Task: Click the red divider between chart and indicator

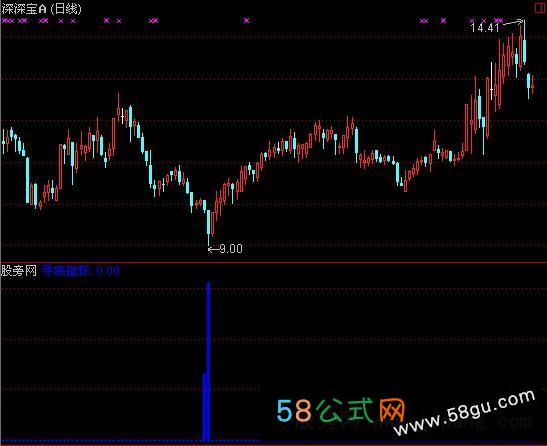Action: [x=274, y=262]
